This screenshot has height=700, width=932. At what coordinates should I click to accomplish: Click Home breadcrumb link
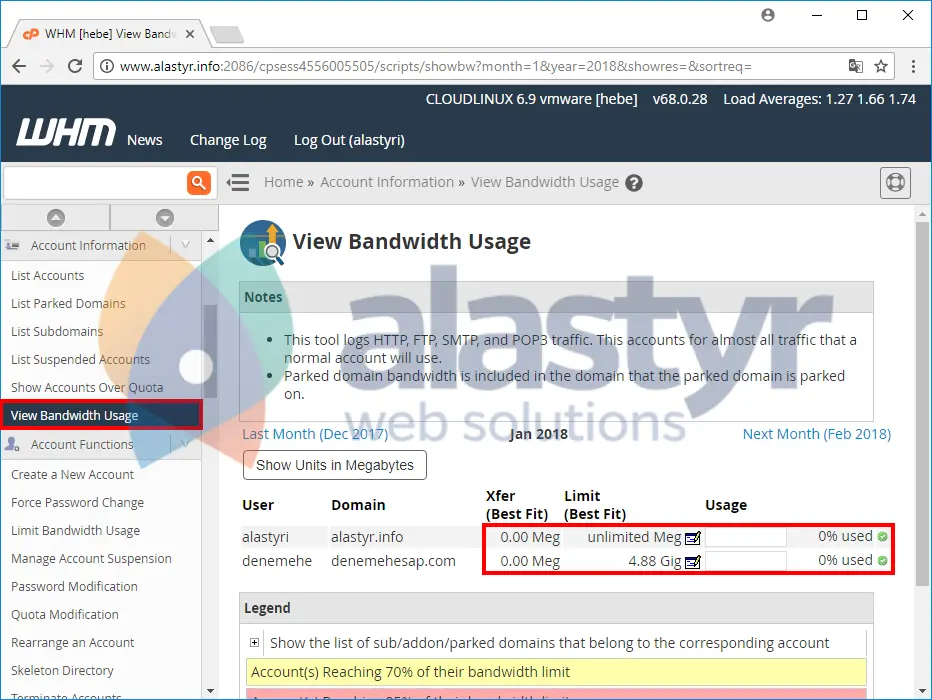(284, 182)
